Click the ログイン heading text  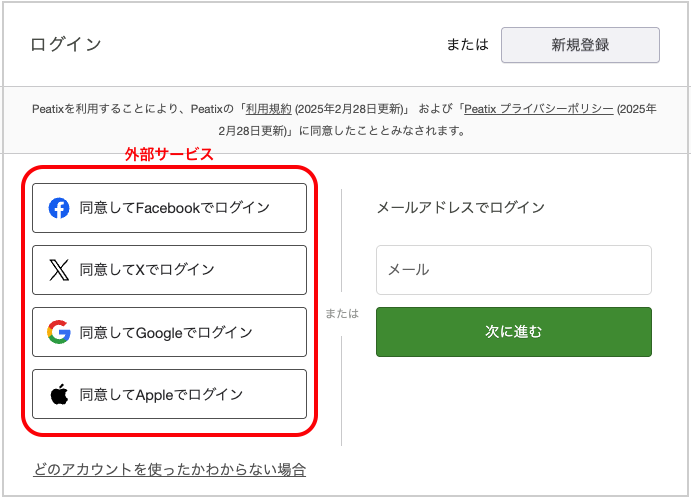tap(66, 45)
